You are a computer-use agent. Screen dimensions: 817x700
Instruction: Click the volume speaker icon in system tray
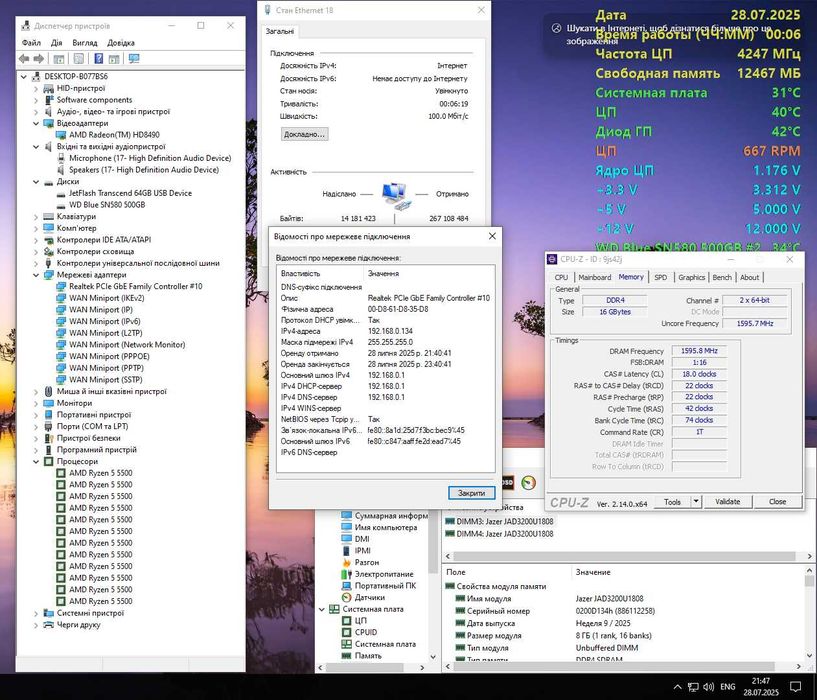click(x=707, y=687)
